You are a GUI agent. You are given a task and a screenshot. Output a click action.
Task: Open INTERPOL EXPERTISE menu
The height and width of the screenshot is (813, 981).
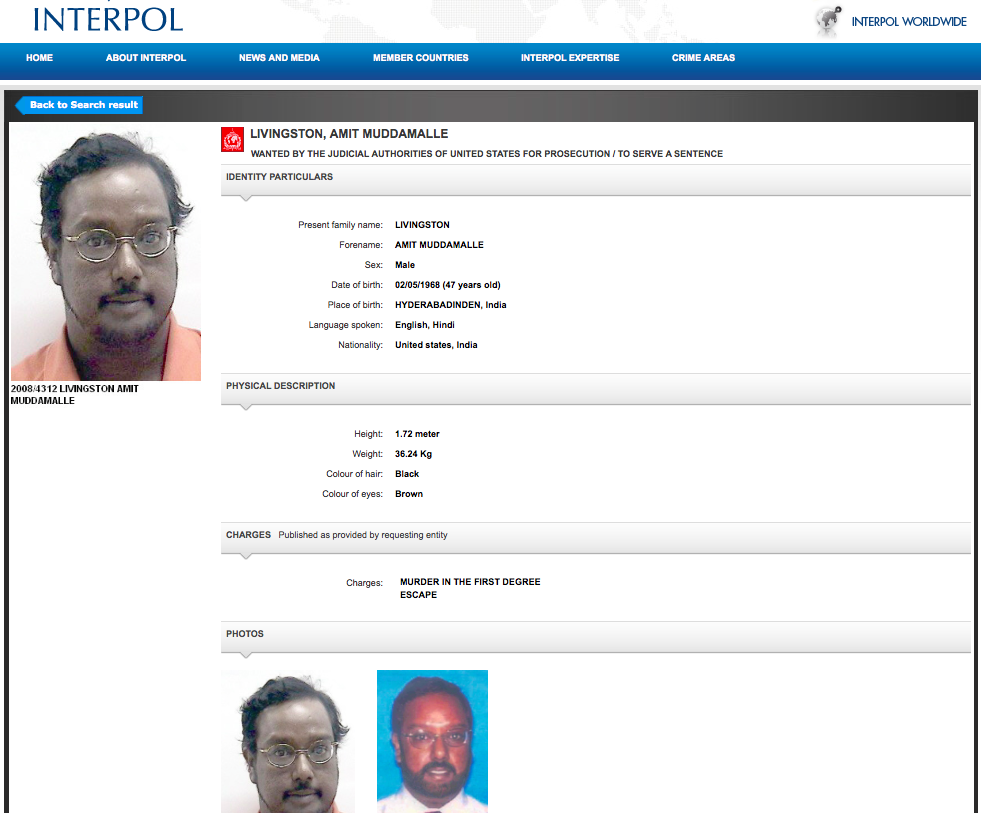570,58
